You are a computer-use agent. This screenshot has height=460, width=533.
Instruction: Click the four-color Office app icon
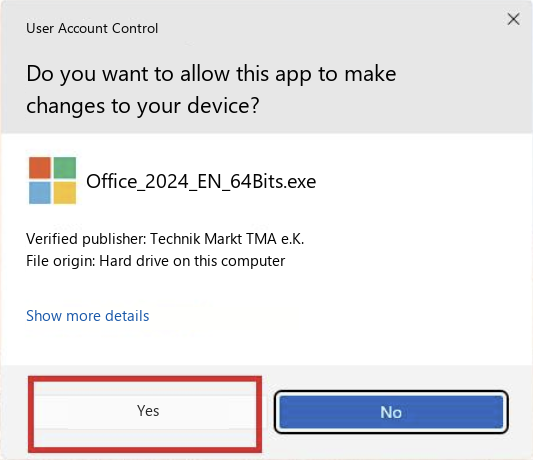pyautogui.click(x=52, y=181)
